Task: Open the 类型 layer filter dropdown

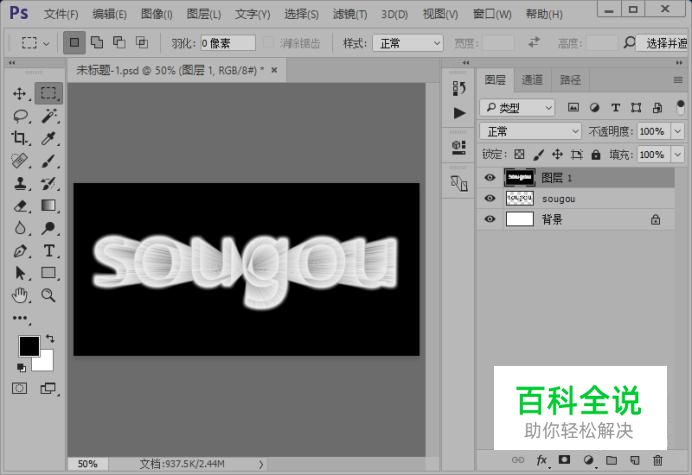Action: (517, 107)
